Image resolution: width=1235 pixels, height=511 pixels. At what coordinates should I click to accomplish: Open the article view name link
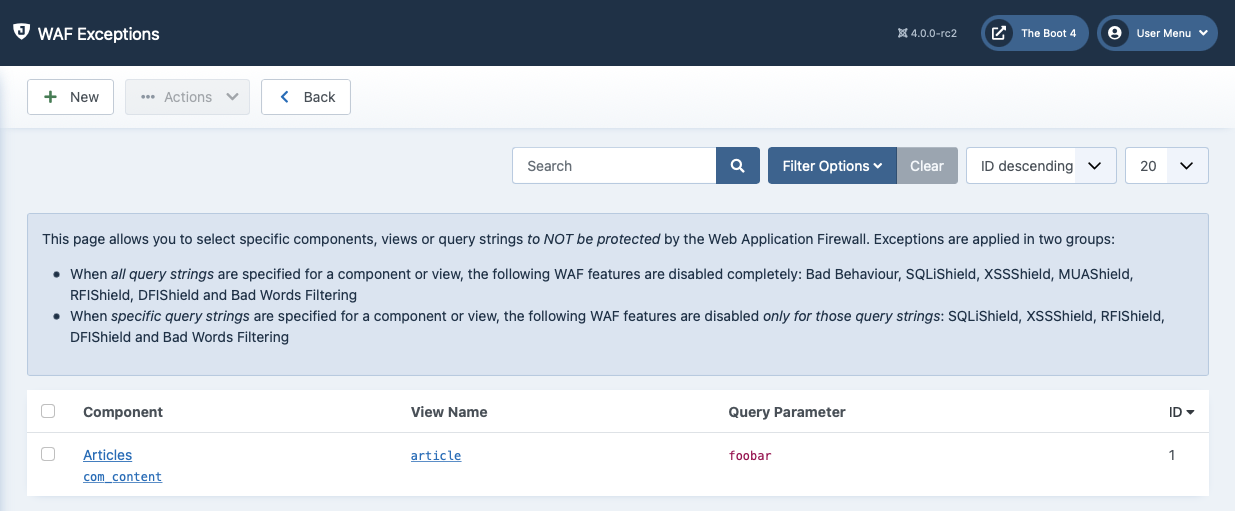(436, 456)
